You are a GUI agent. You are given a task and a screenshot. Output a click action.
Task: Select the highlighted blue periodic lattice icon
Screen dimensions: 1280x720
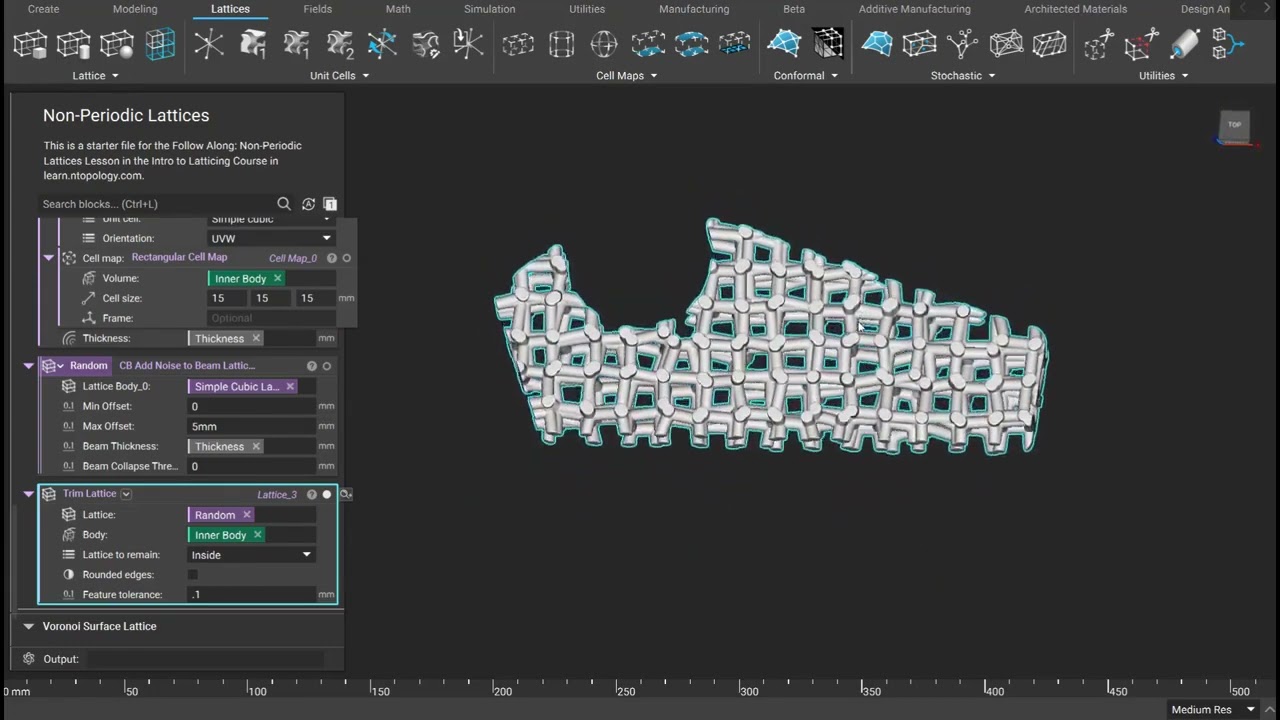[x=160, y=44]
